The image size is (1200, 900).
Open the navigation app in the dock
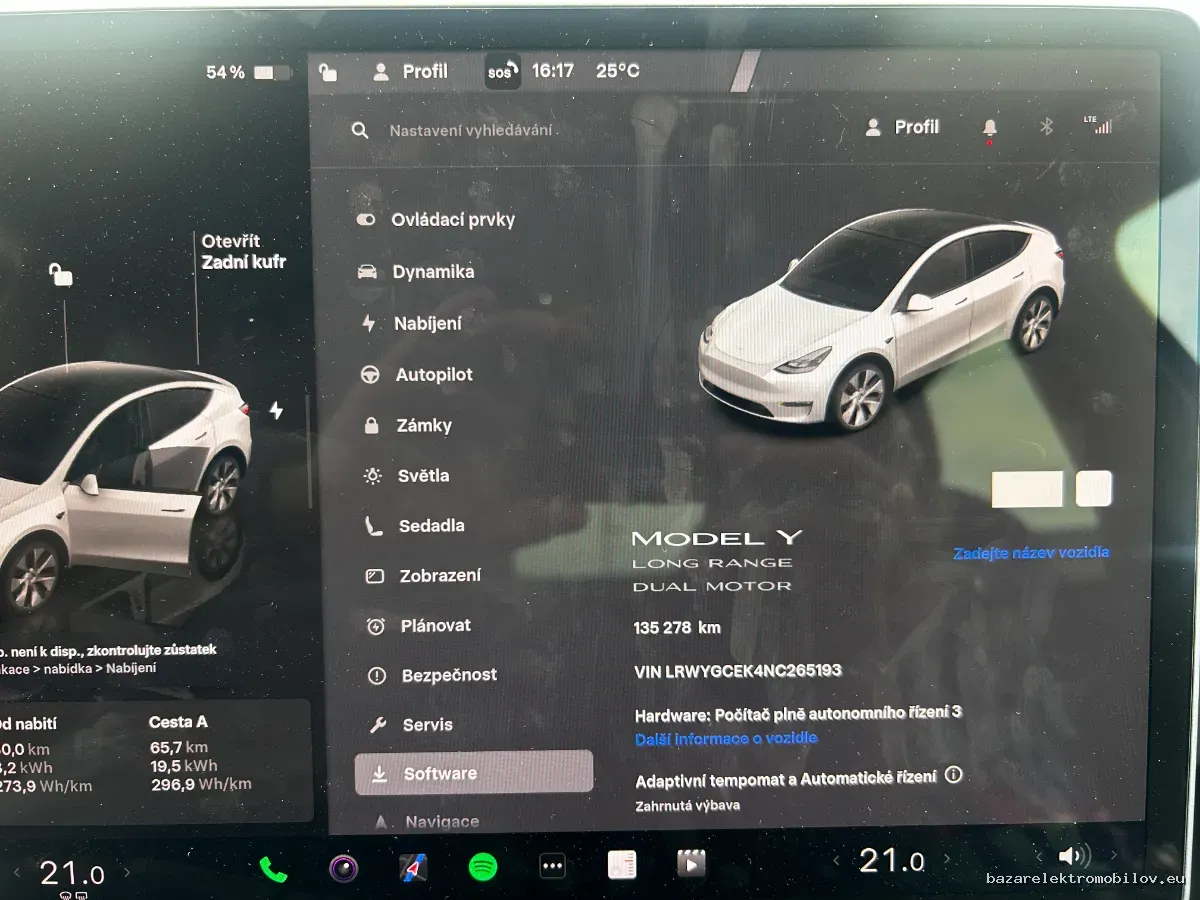tap(413, 867)
